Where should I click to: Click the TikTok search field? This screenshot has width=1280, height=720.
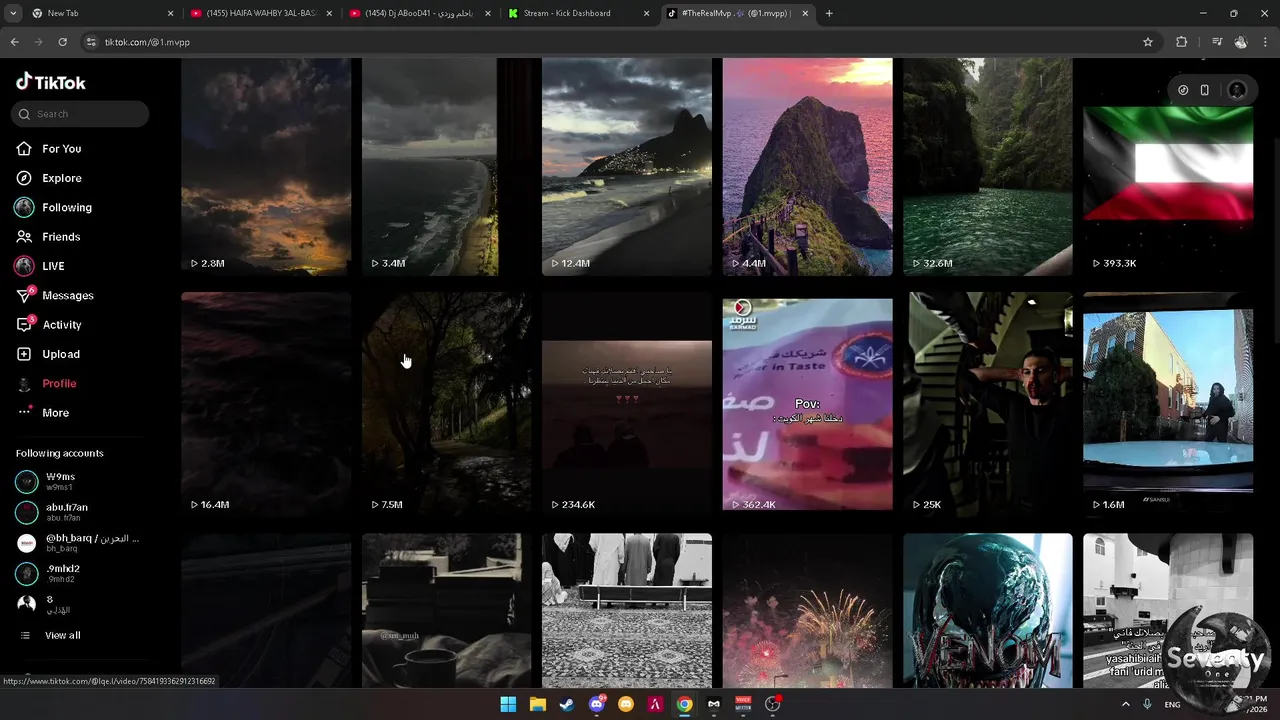pyautogui.click(x=81, y=114)
